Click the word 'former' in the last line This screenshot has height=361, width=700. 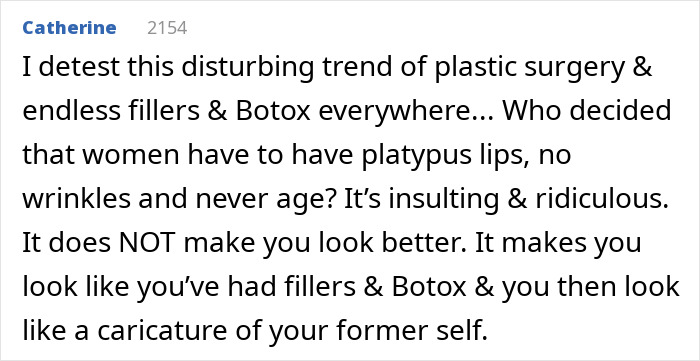point(380,331)
